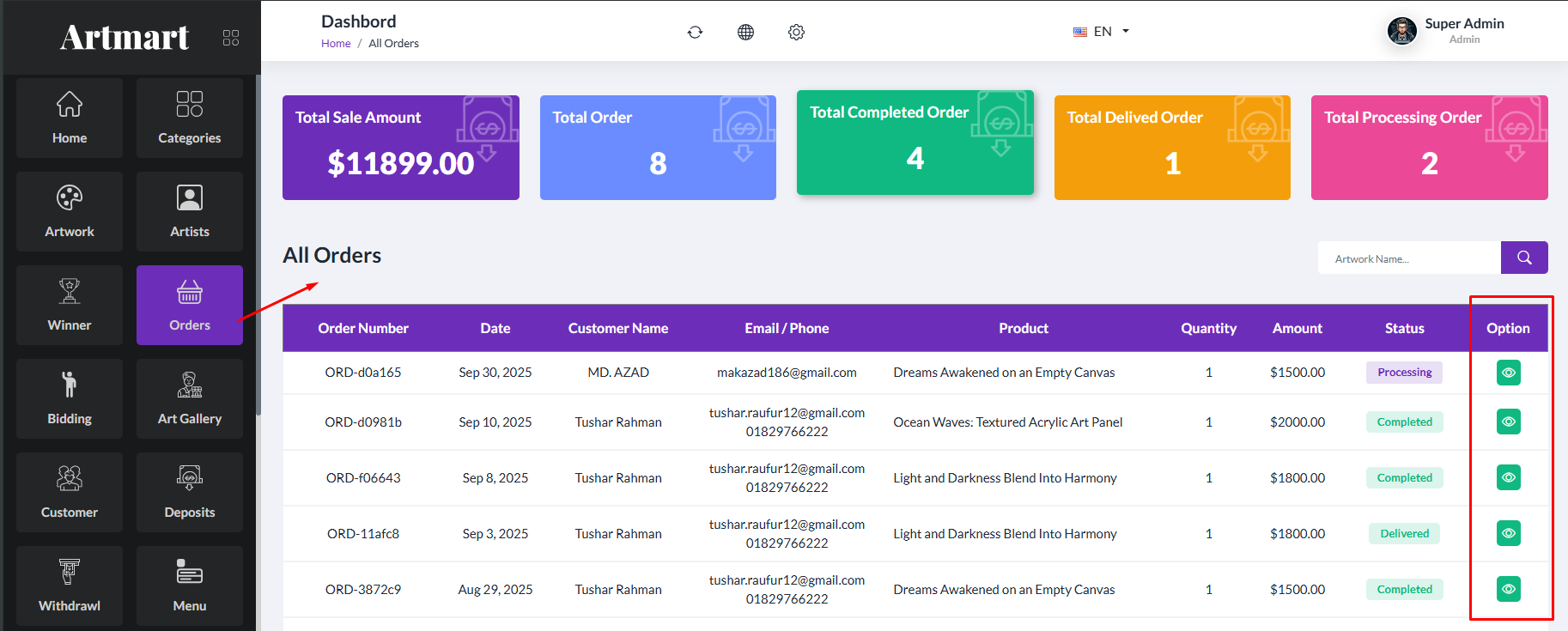The width and height of the screenshot is (1568, 631).
Task: View details of order ORD-f06643
Action: [1508, 477]
